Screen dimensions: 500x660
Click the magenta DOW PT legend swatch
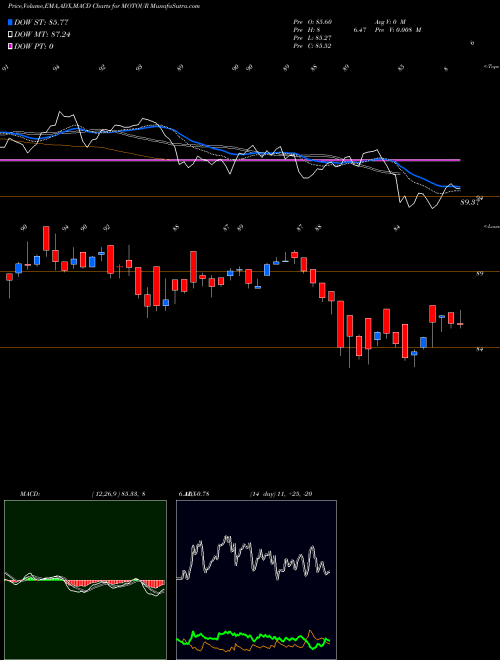[10, 46]
